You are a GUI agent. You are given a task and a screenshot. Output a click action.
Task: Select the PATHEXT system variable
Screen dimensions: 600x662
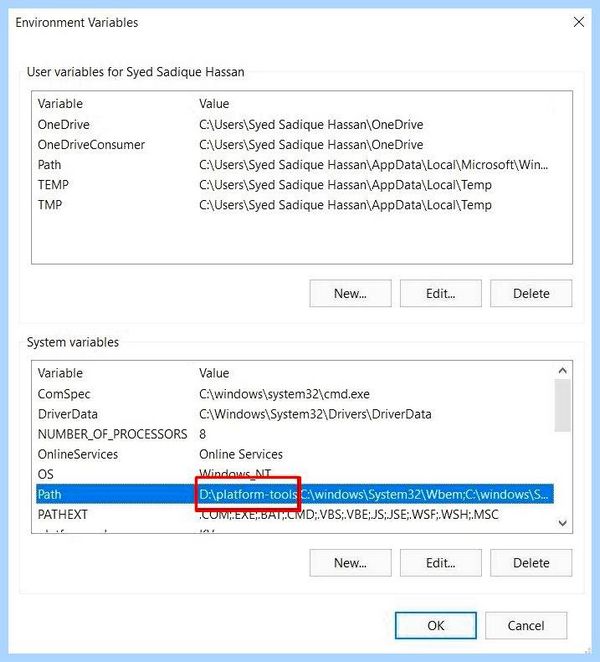295,514
